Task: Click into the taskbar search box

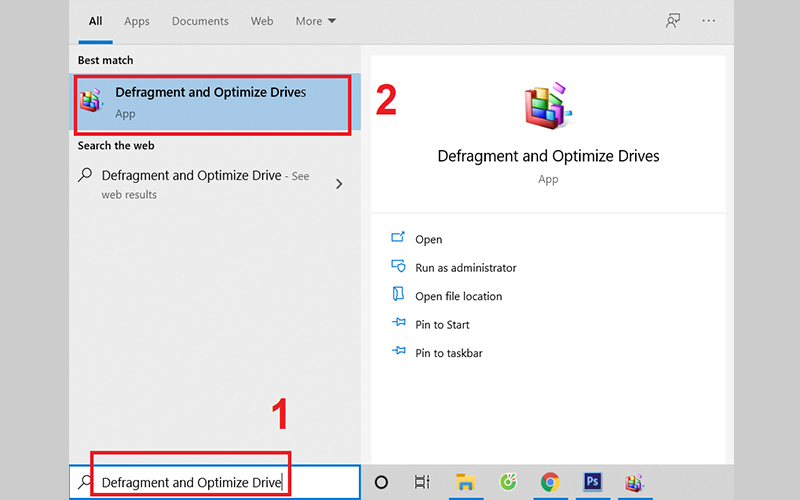Action: click(215, 482)
